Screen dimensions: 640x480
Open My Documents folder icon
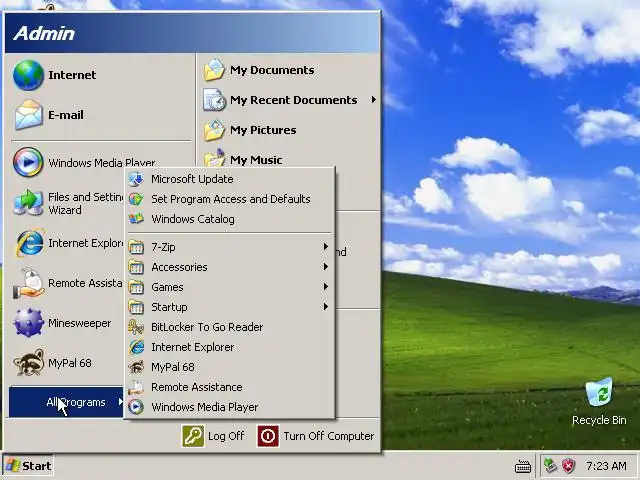tap(214, 70)
